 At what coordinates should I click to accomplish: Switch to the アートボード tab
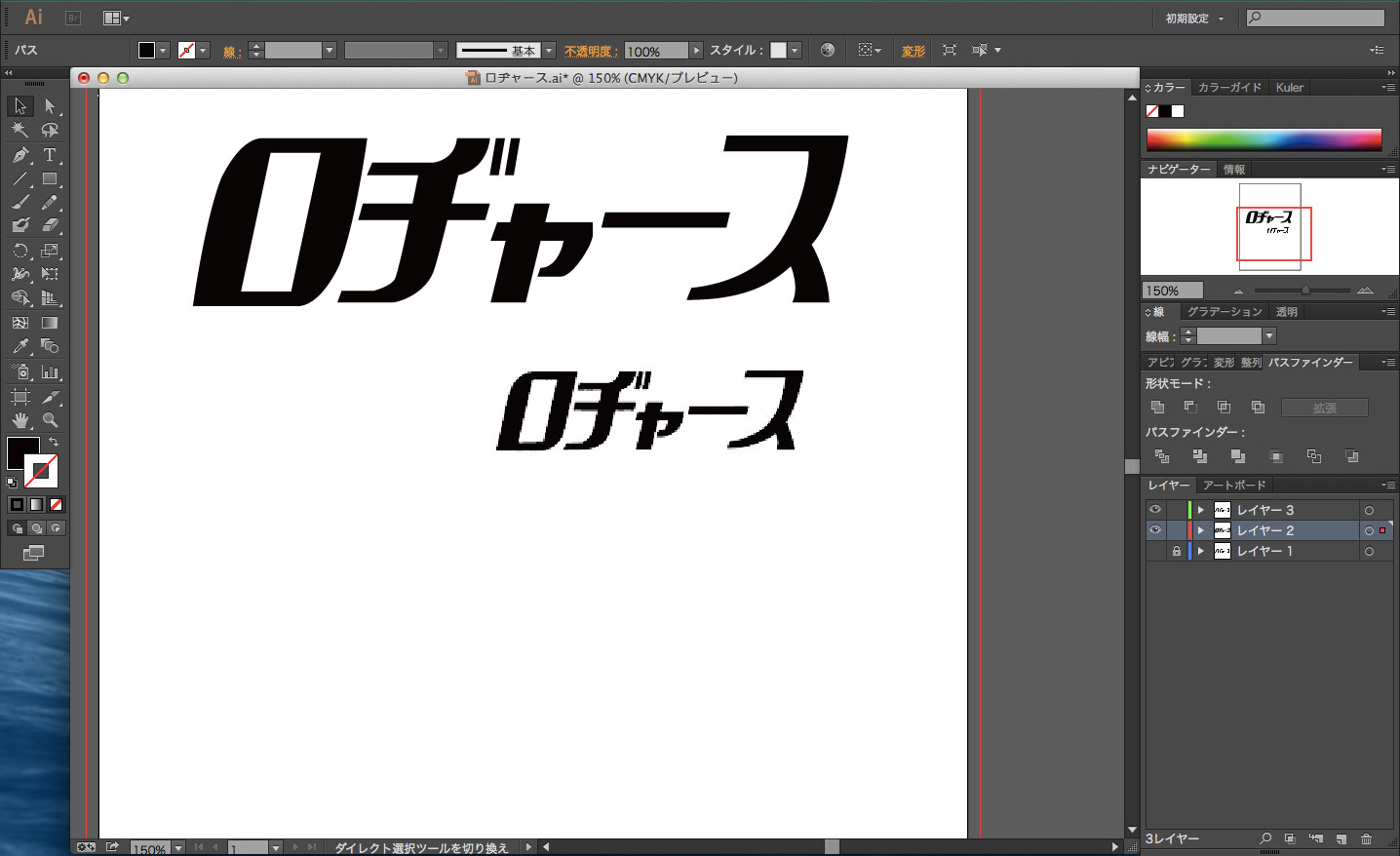point(1234,486)
